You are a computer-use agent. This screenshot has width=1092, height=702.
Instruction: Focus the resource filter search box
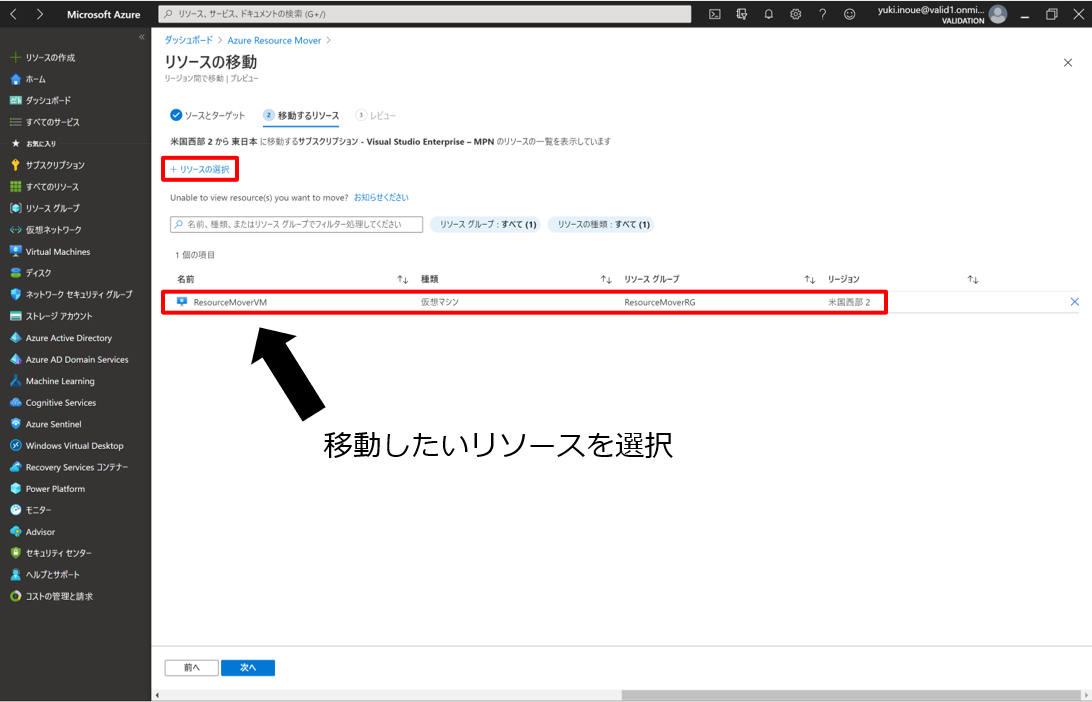[297, 224]
